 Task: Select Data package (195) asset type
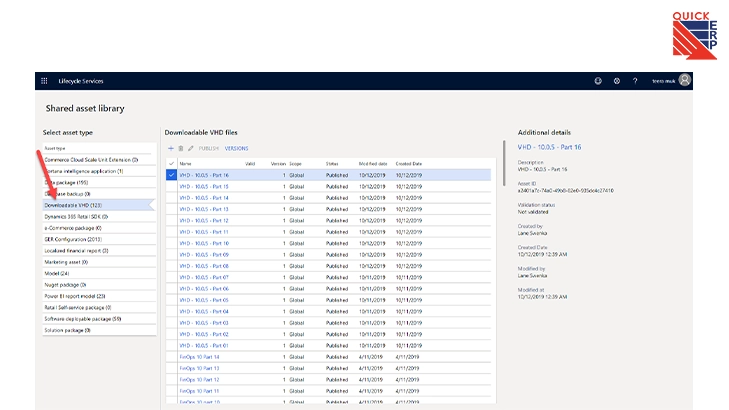point(98,182)
